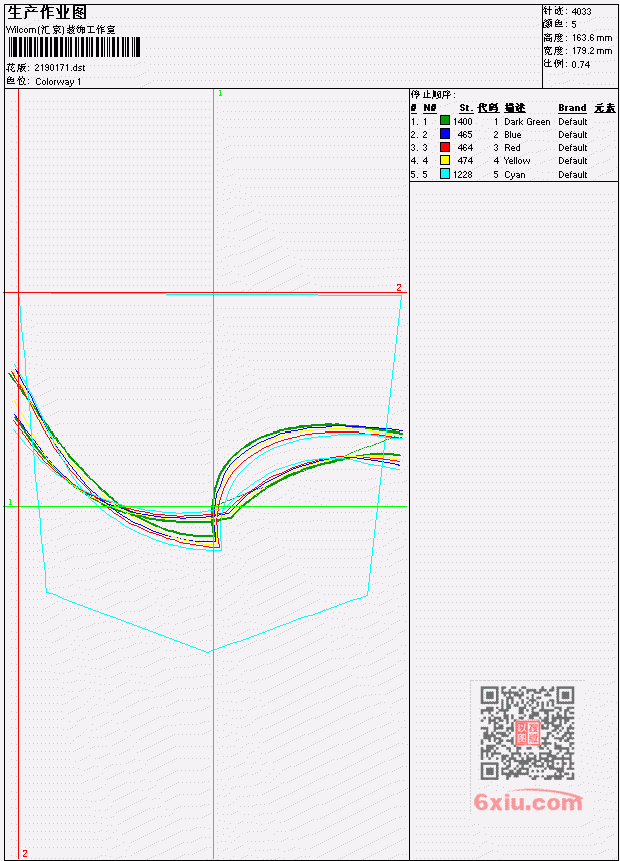Click the width value 179.2 mm
The height and width of the screenshot is (861, 620).
pyautogui.click(x=592, y=51)
